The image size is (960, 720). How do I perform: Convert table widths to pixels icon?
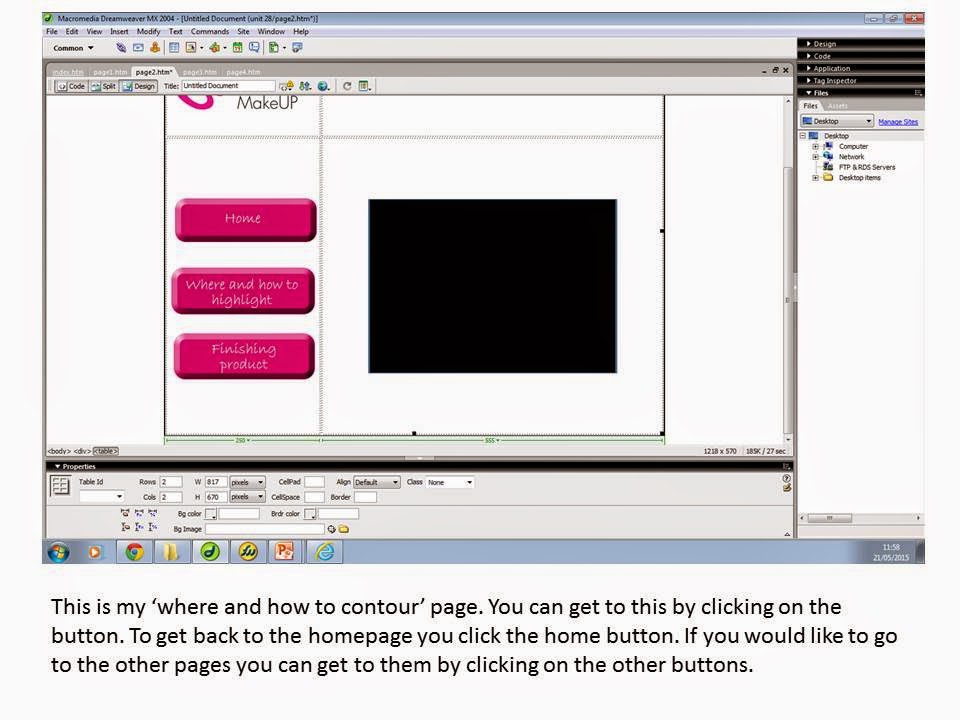point(139,513)
